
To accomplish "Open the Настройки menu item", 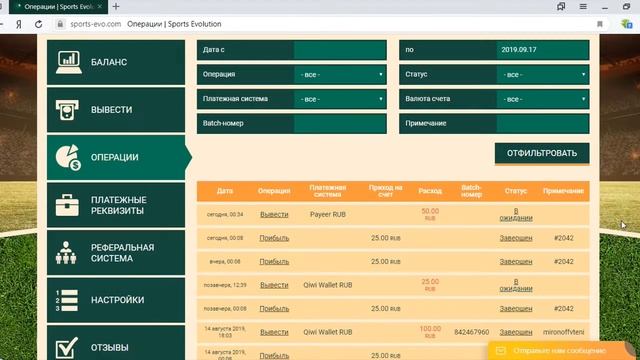I will pyautogui.click(x=116, y=300).
